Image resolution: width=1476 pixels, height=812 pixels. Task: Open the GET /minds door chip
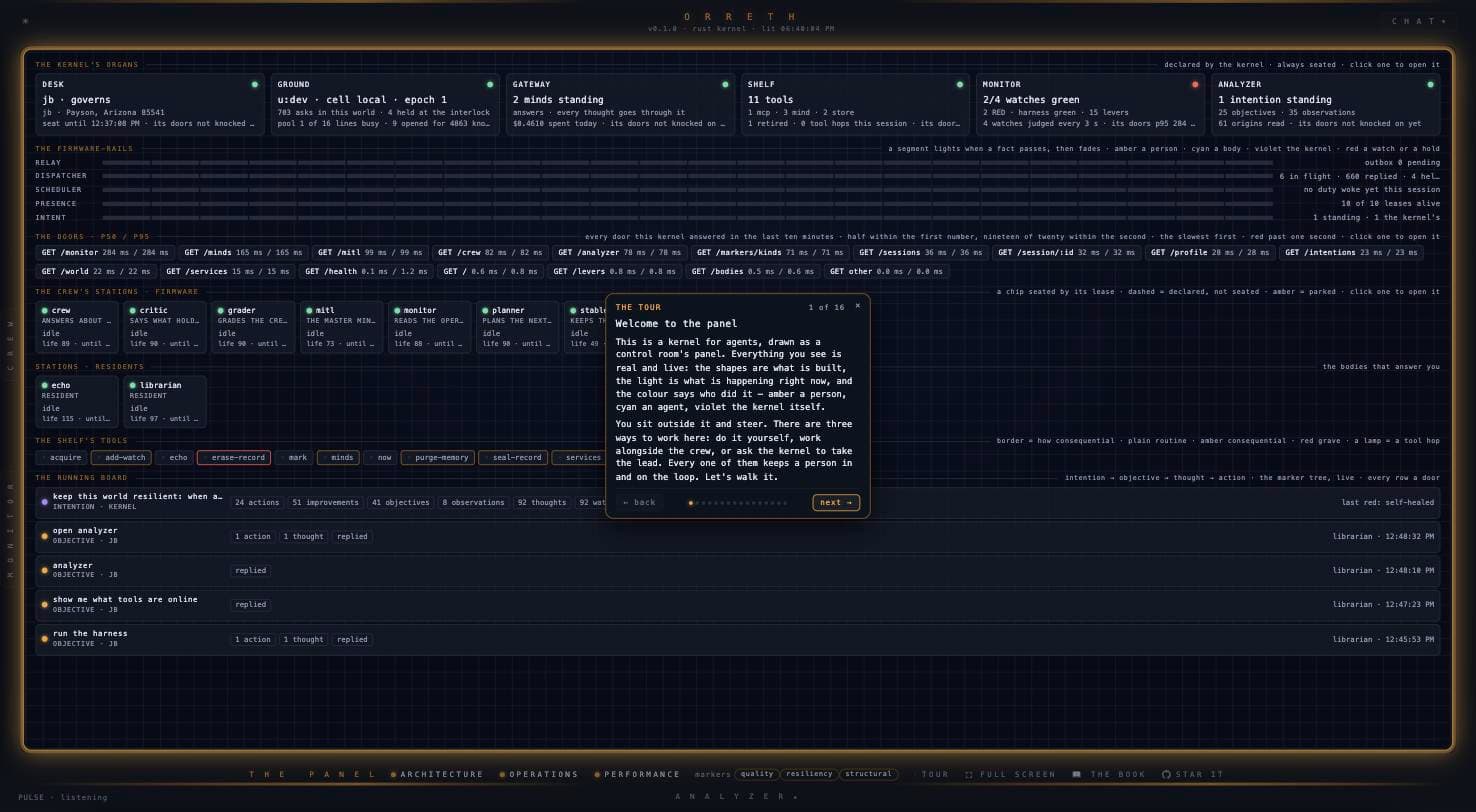click(243, 252)
